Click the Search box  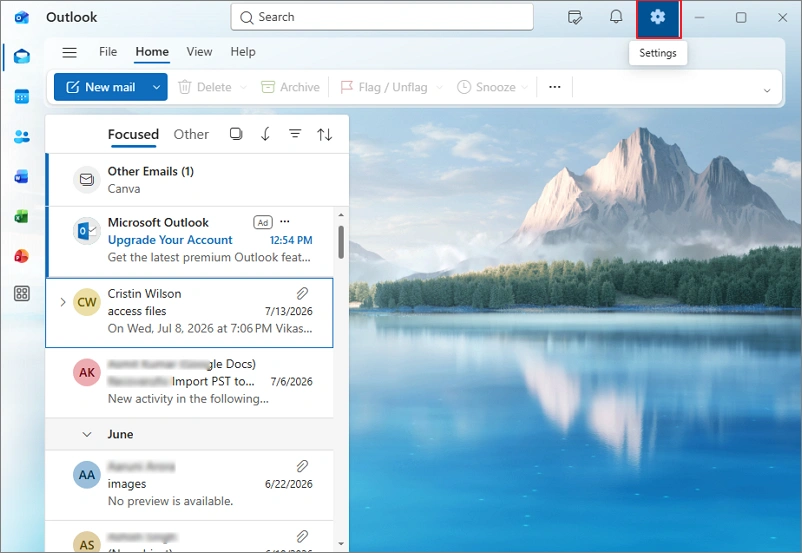point(382,17)
